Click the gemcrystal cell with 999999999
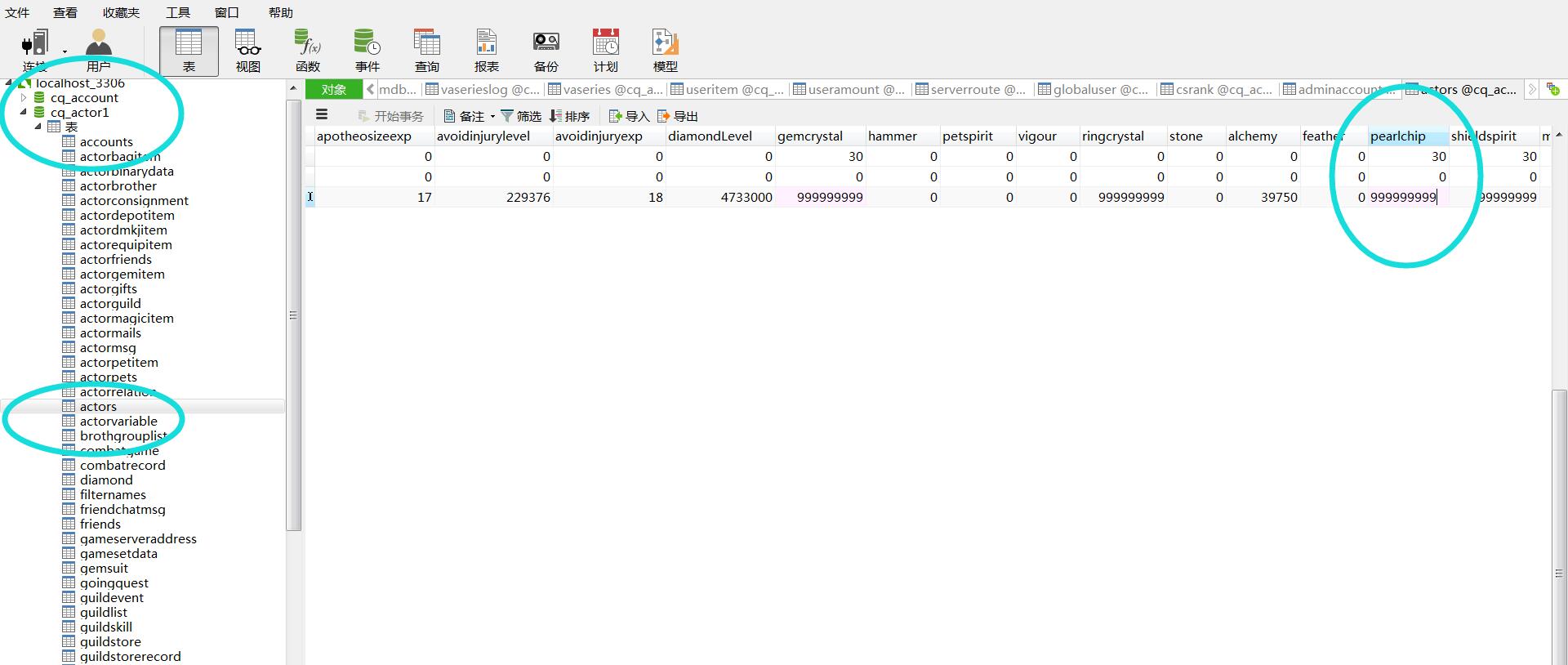Image resolution: width=1568 pixels, height=665 pixels. click(820, 198)
